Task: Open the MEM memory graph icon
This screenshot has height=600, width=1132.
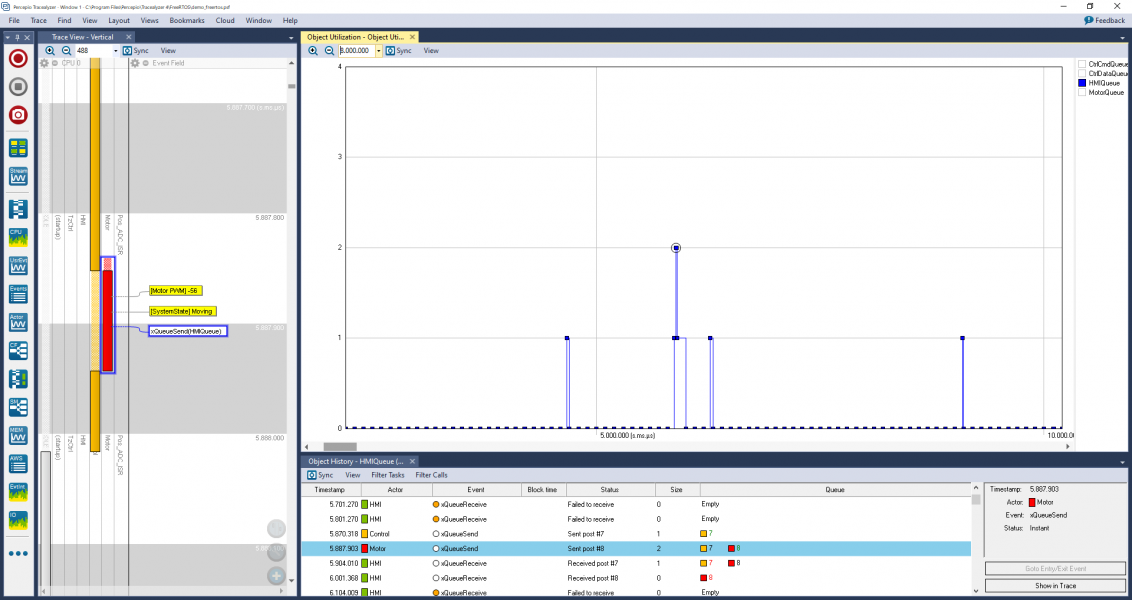Action: point(18,435)
